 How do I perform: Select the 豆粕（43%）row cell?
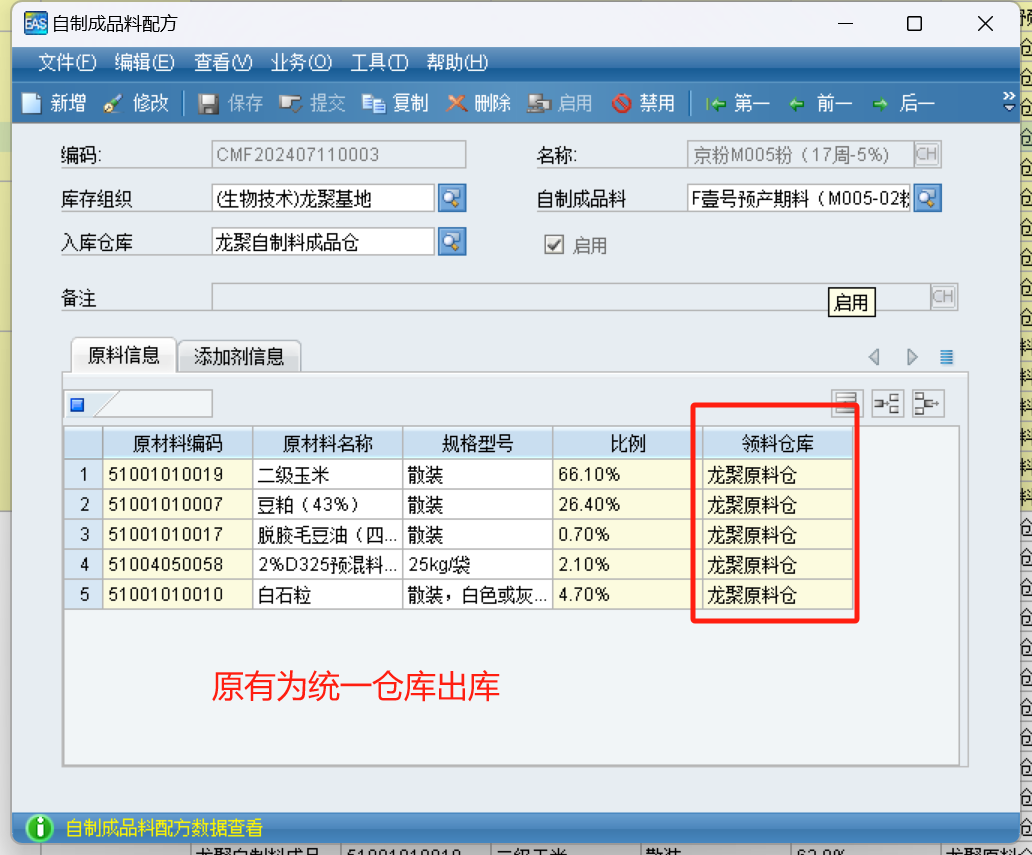tap(327, 504)
